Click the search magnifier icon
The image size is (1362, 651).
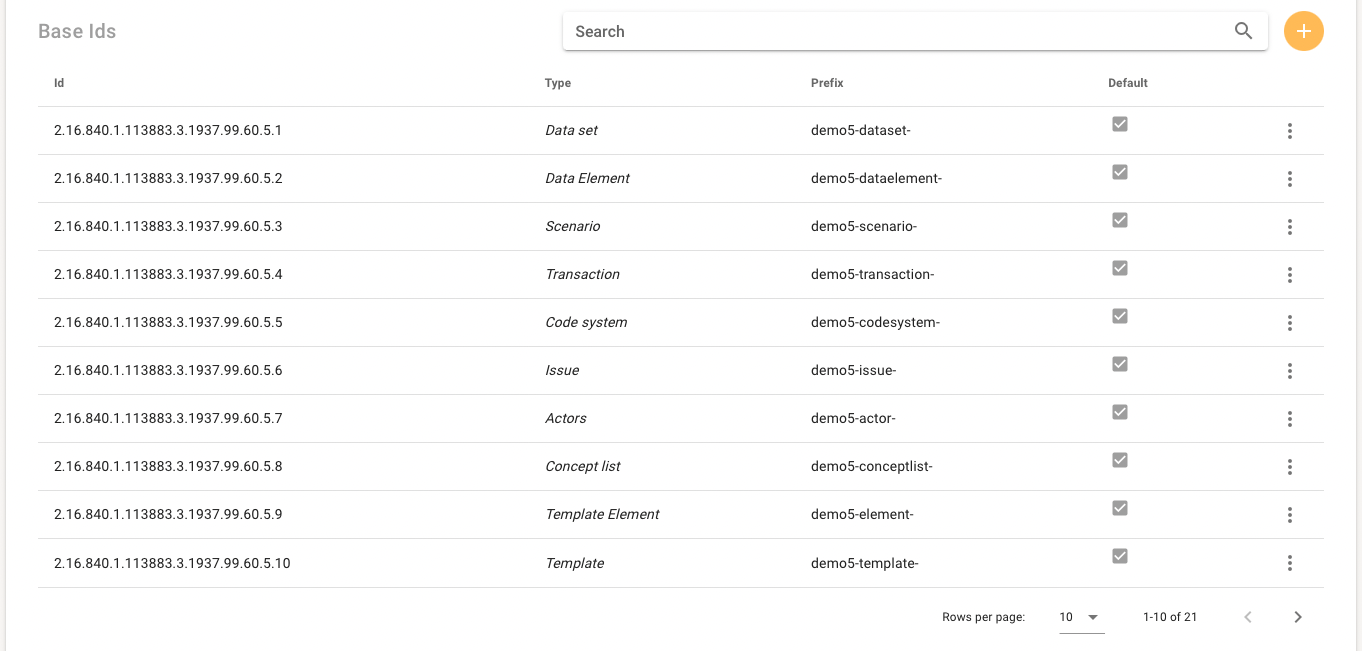(1243, 31)
